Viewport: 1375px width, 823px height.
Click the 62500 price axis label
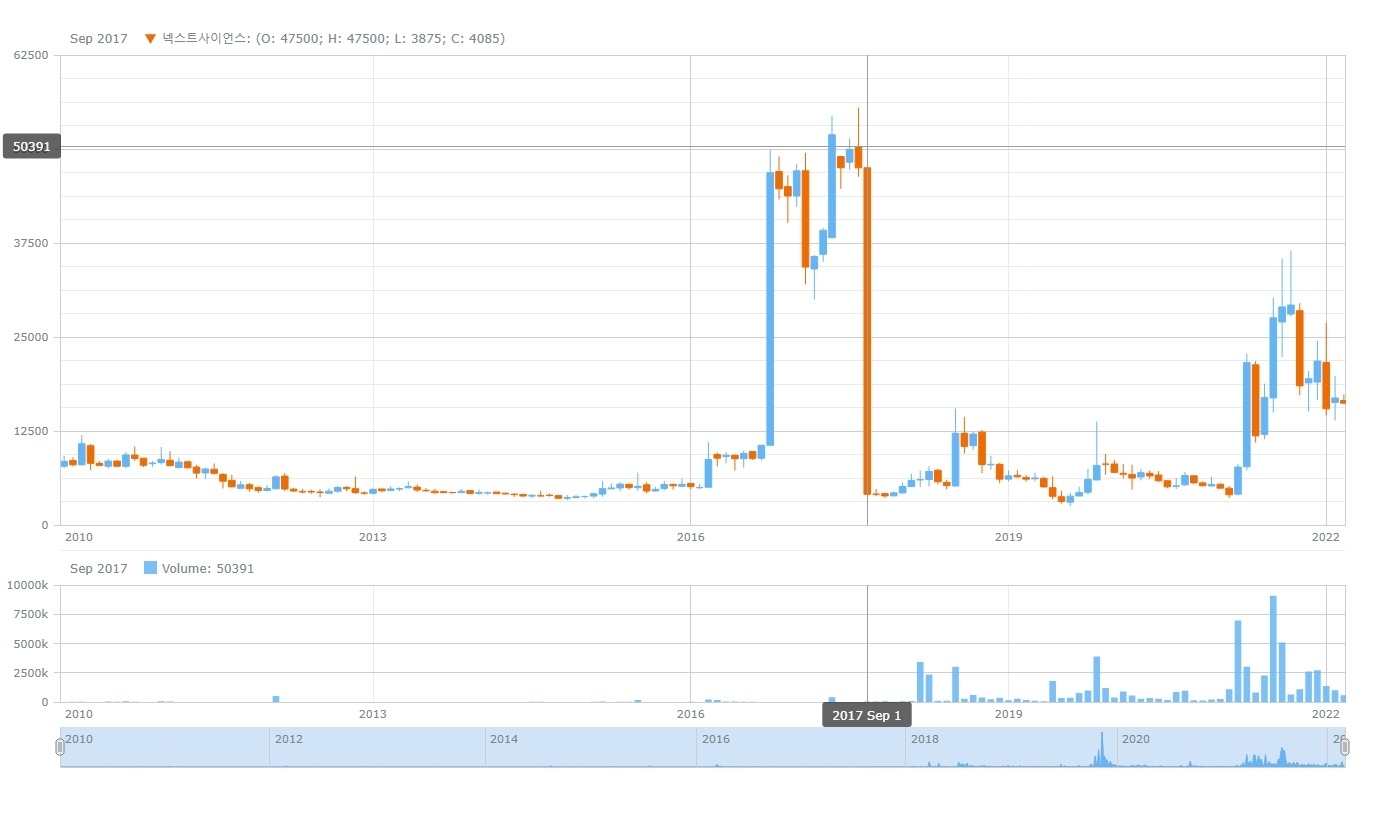(x=31, y=55)
